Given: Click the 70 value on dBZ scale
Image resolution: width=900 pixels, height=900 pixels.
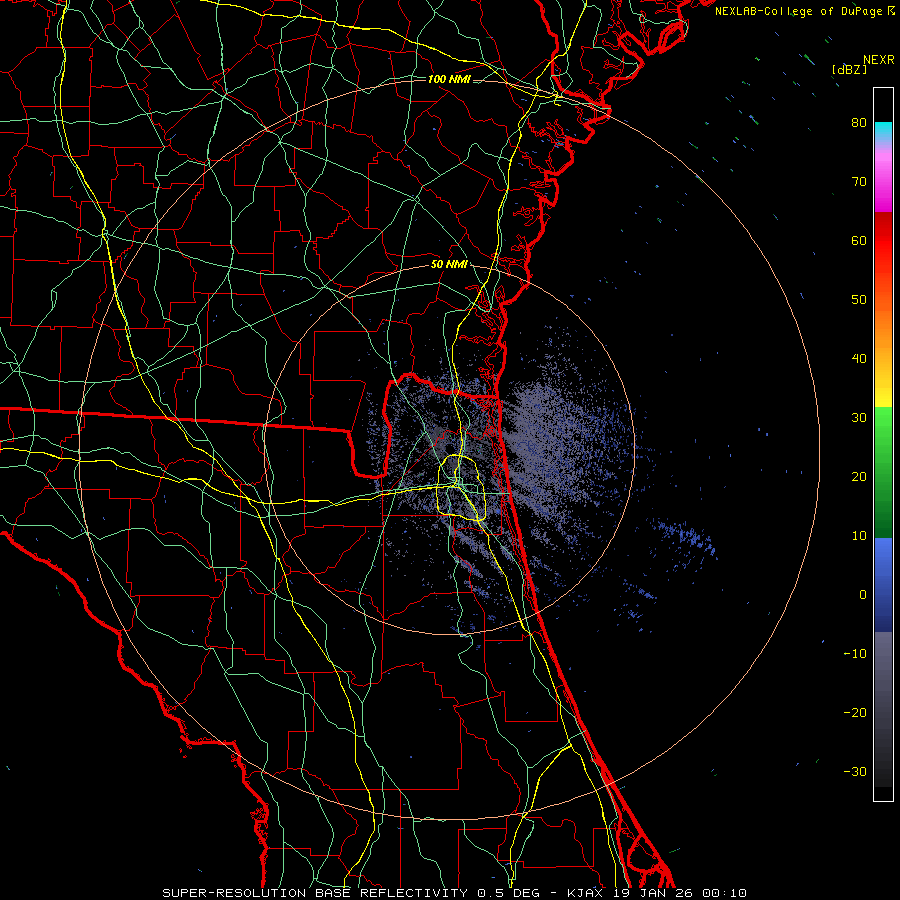Looking at the screenshot, I should [x=859, y=181].
